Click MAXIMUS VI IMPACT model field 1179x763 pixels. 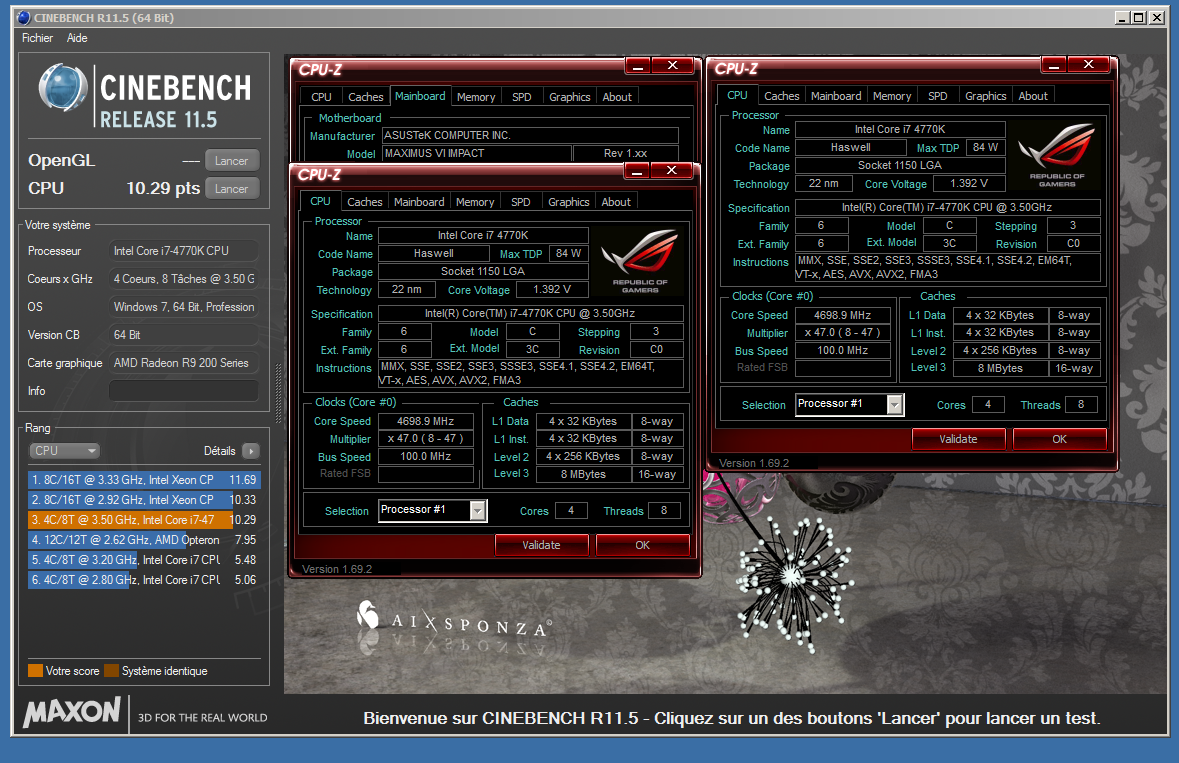point(477,153)
